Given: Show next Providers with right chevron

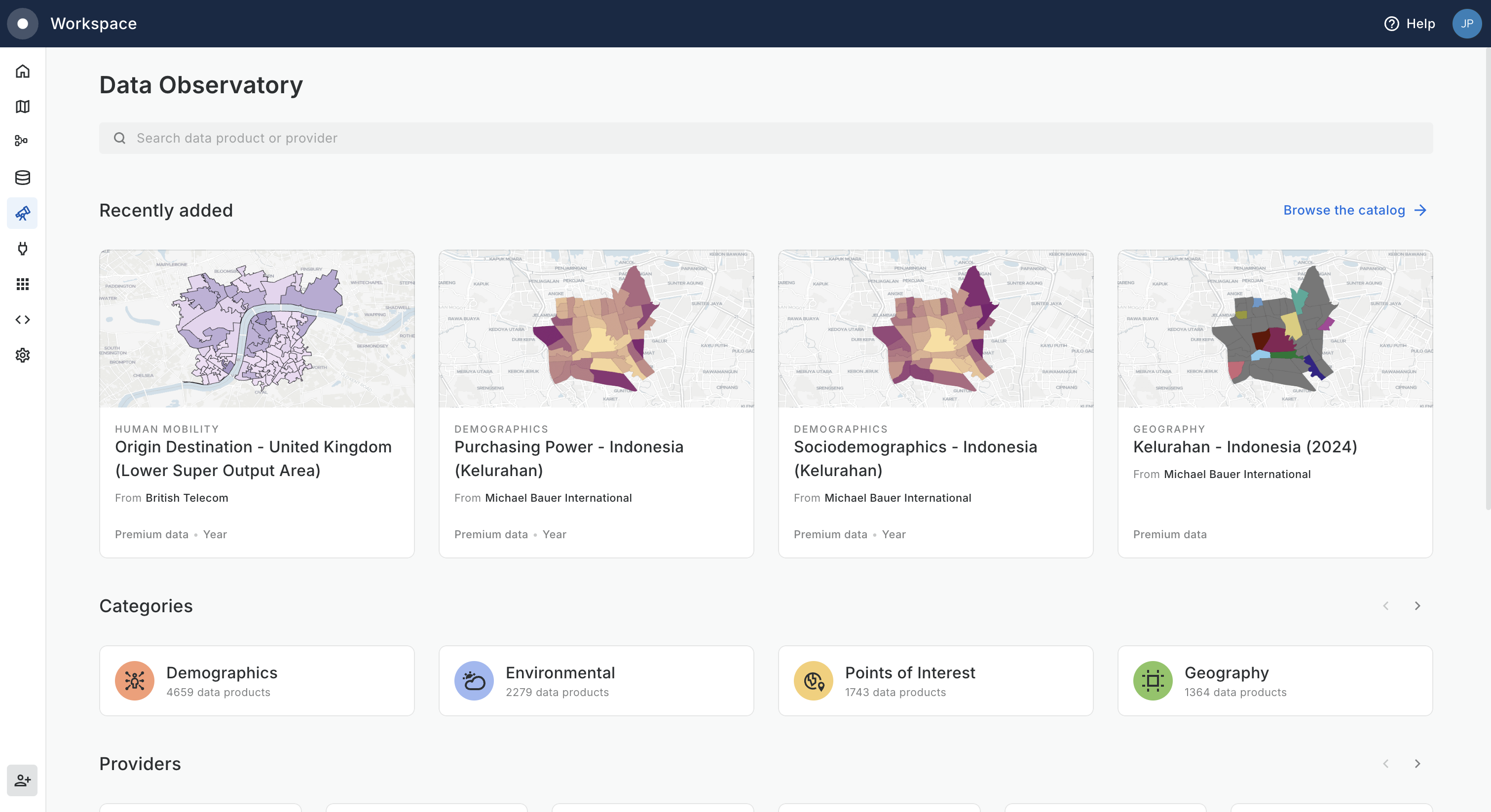Looking at the screenshot, I should pyautogui.click(x=1417, y=764).
